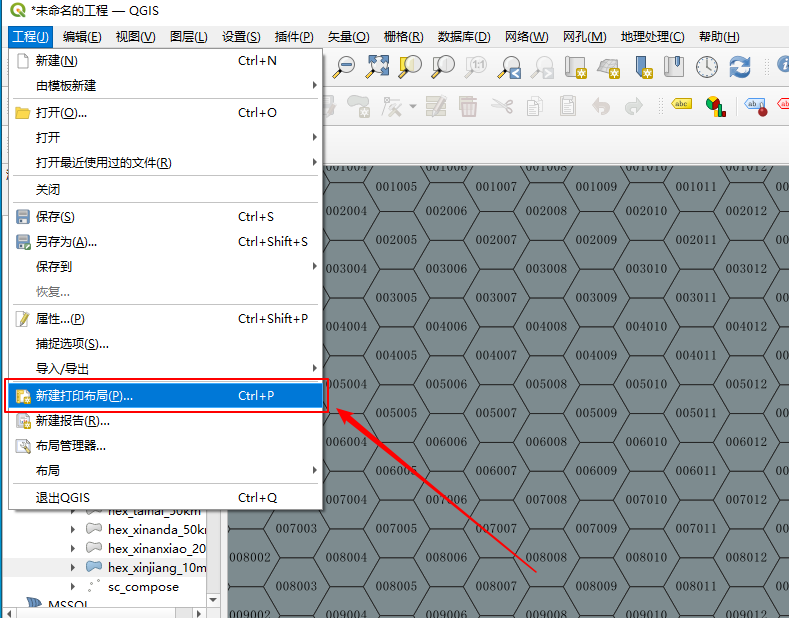
Task: Open the Temporal Controller clock icon
Action: pos(707,67)
